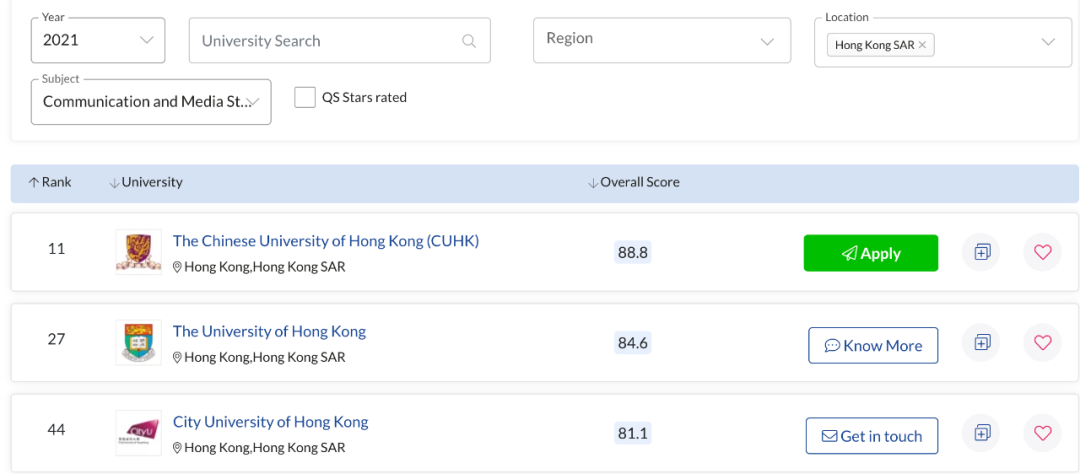Sort by Overall Score column header
The width and height of the screenshot is (1080, 474).
pos(633,183)
